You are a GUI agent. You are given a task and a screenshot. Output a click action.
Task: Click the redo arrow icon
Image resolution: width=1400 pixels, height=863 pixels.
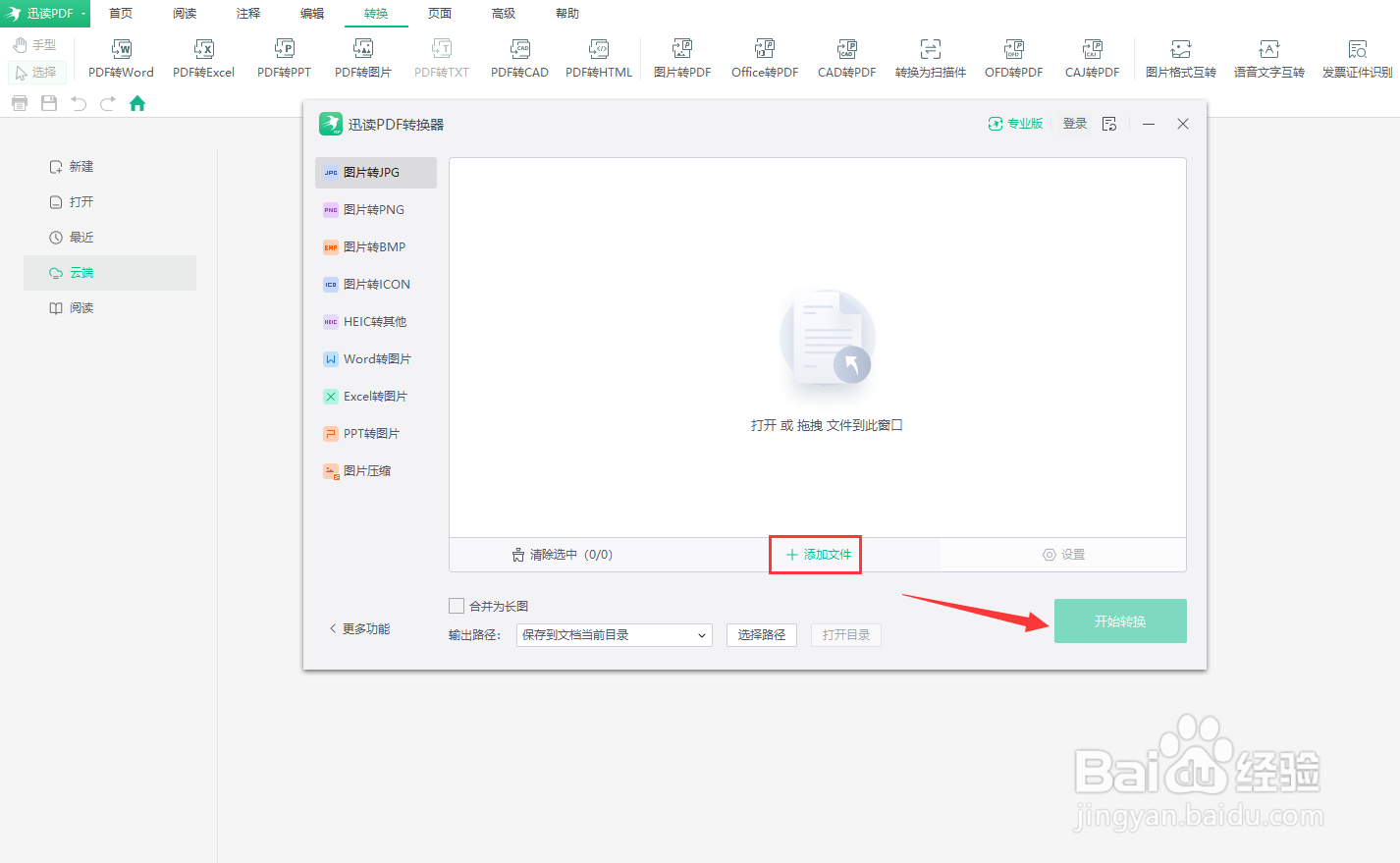pyautogui.click(x=108, y=103)
